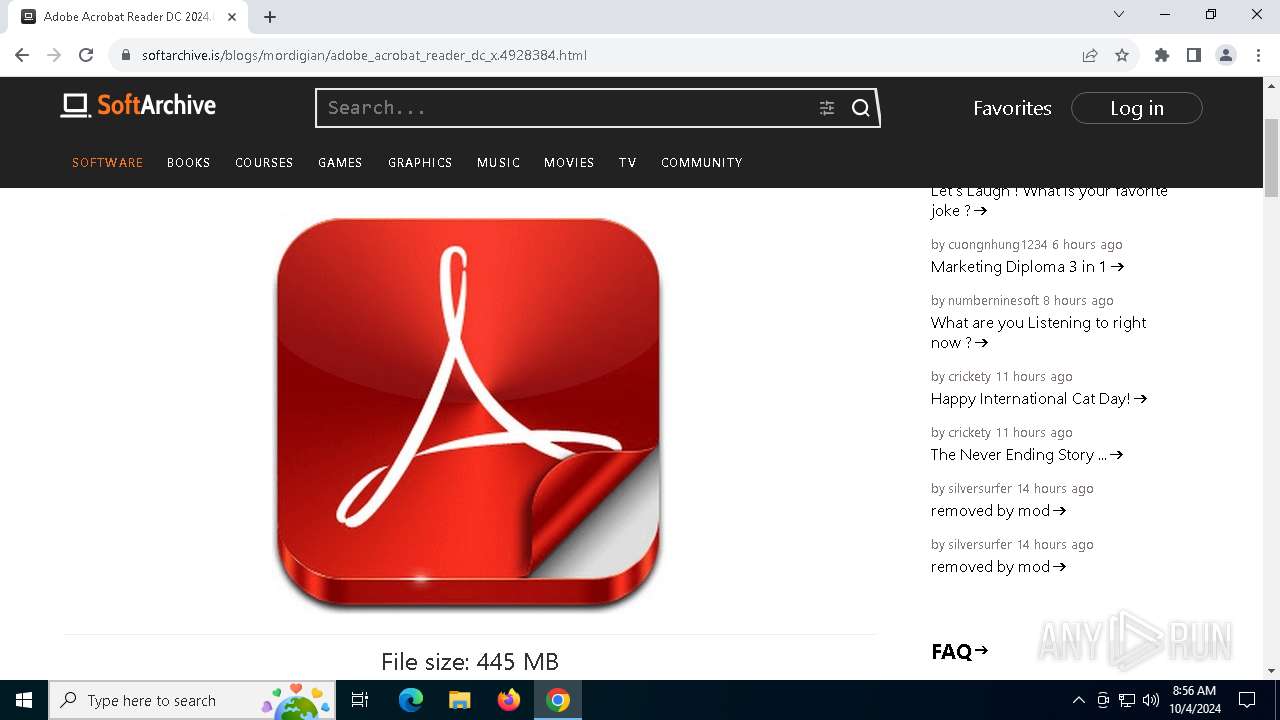Open the COMMUNITY section

pos(701,162)
